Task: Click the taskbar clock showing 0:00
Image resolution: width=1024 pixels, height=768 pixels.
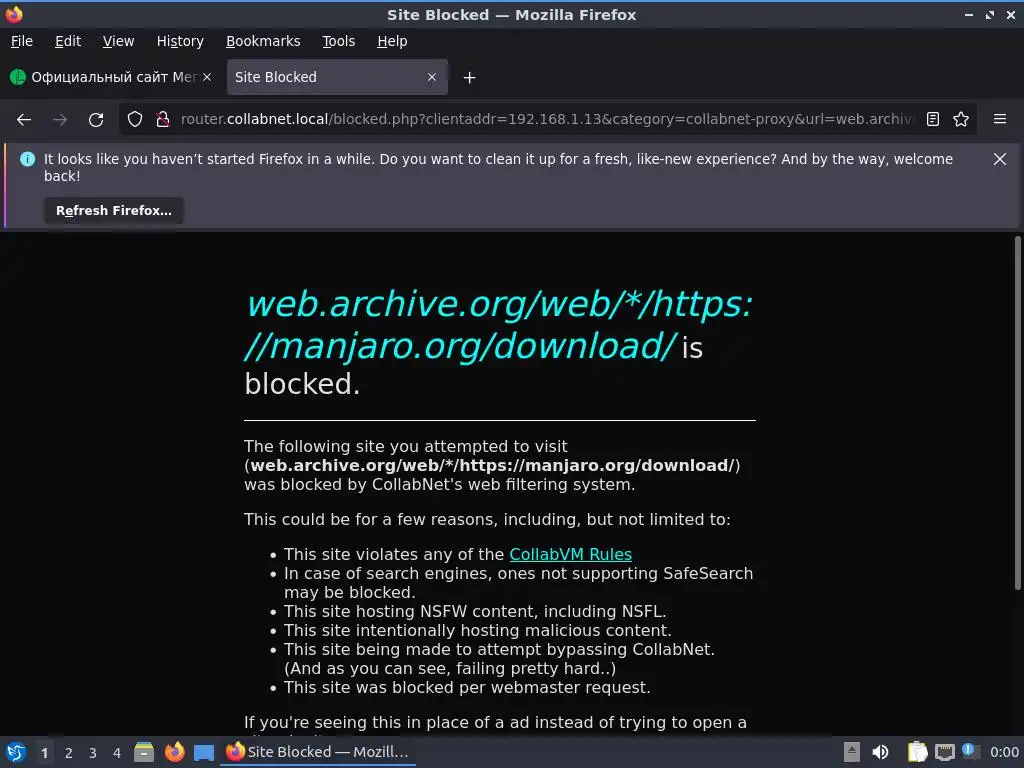Action: point(1004,752)
